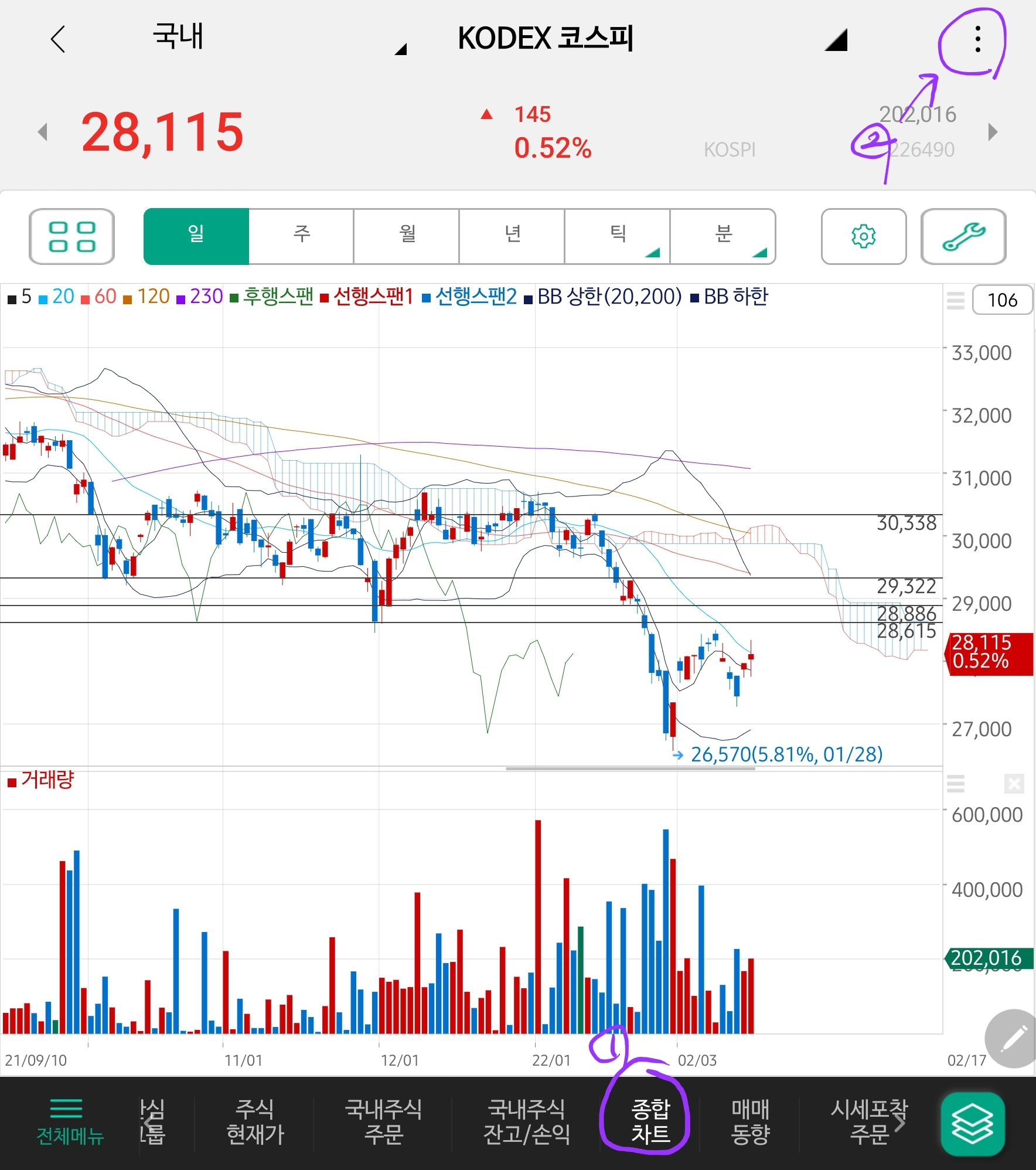Tap the KOSPI market label

pos(730,150)
